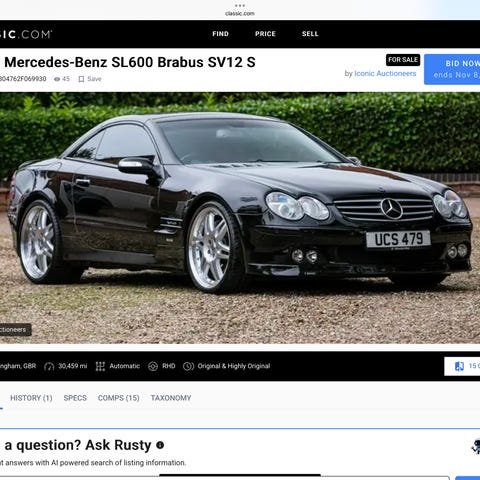
Task: Click the 'Original & Highly Original' text
Action: click(234, 366)
